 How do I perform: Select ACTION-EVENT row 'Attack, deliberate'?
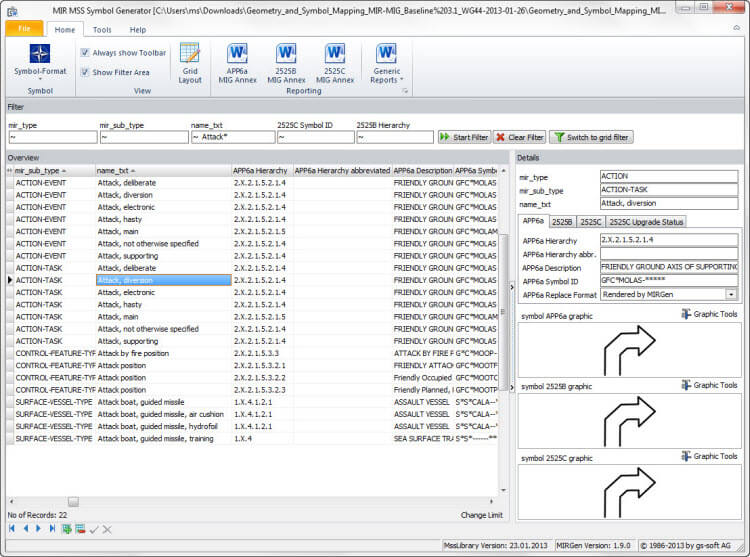pos(254,183)
